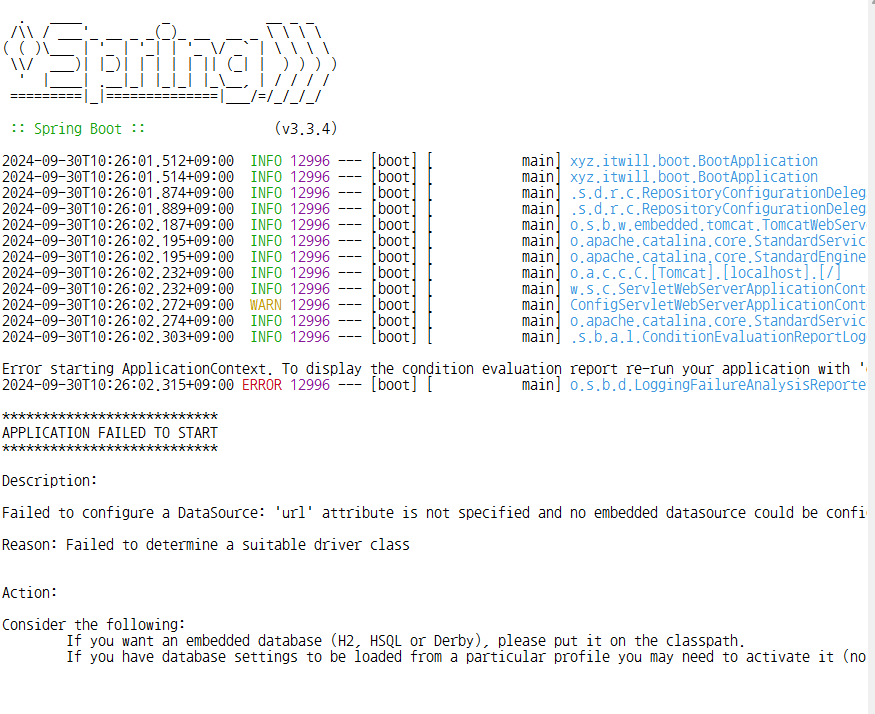
Task: Click timestamp 2024-09-30T10:26:02.187+09:00
Action: pos(118,225)
